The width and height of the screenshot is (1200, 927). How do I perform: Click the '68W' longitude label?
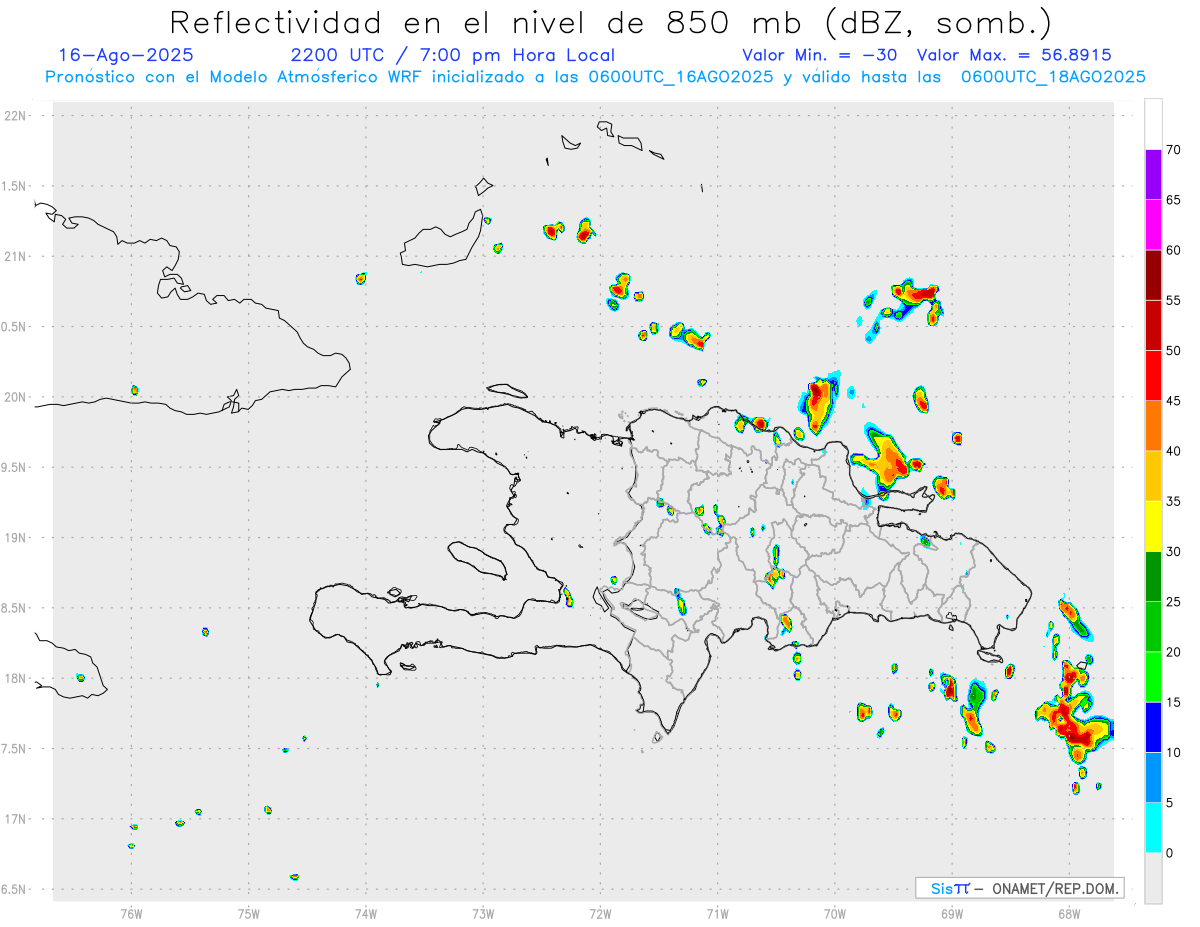click(x=1069, y=913)
